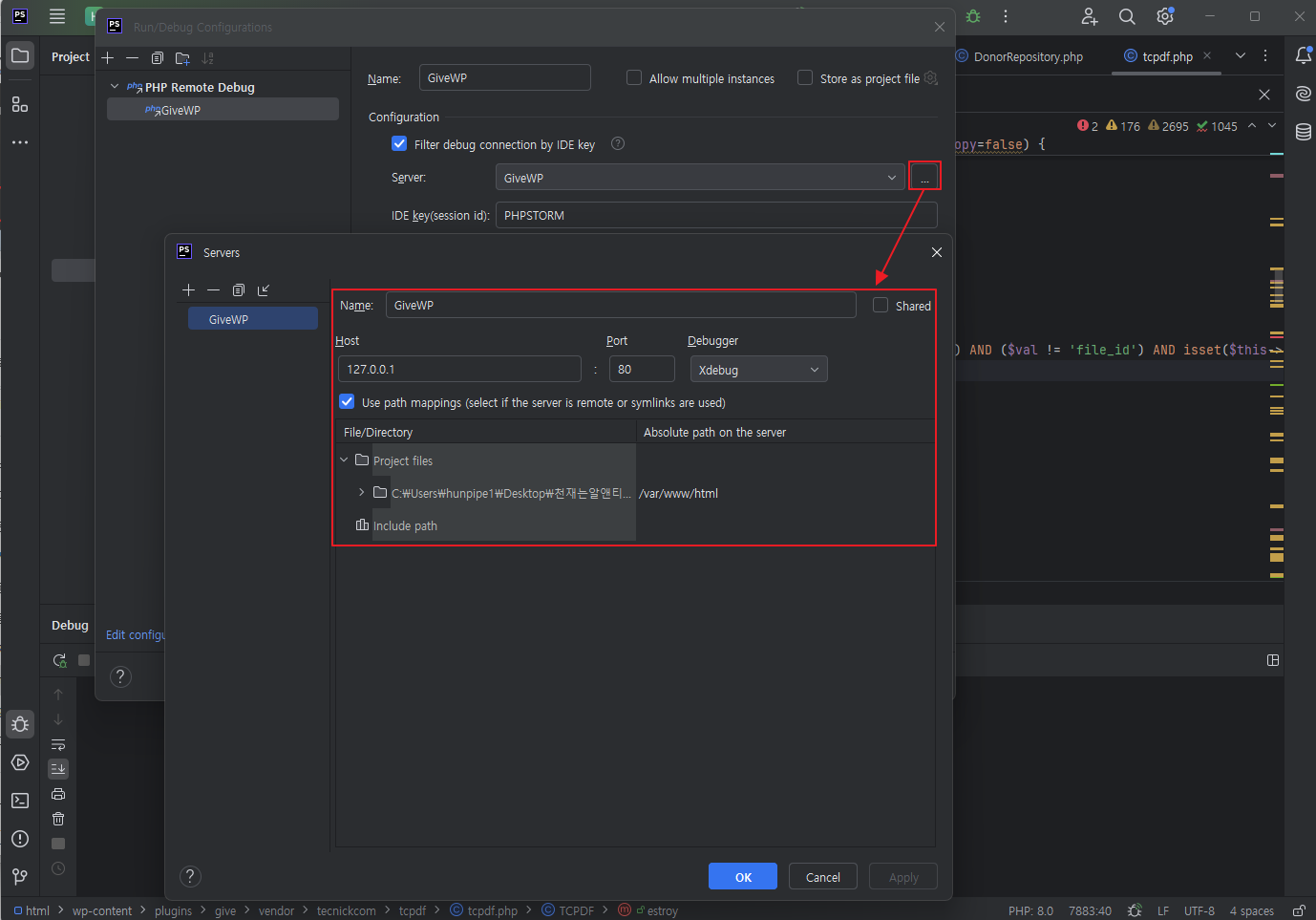
Task: Open Search Everywhere magnifier icon
Action: [x=1127, y=16]
